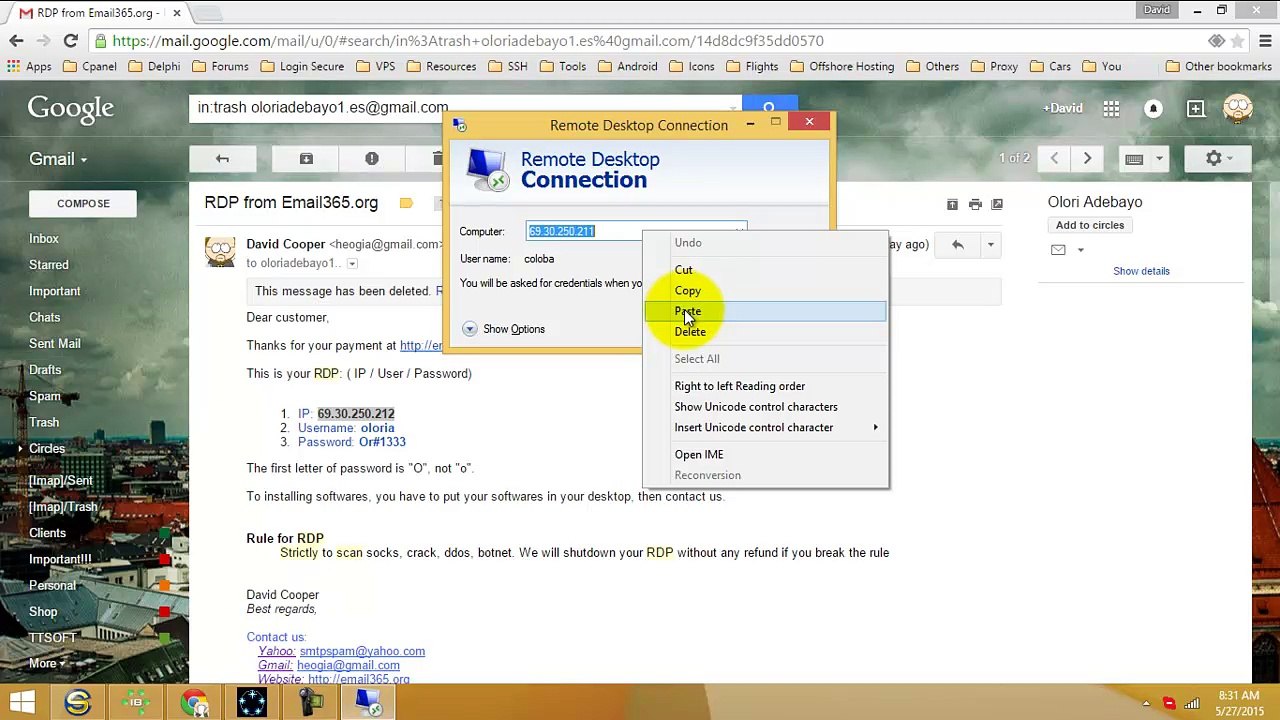Image resolution: width=1280 pixels, height=720 pixels.
Task: Open the smtpspam@yahoo.com link
Action: coord(362,652)
